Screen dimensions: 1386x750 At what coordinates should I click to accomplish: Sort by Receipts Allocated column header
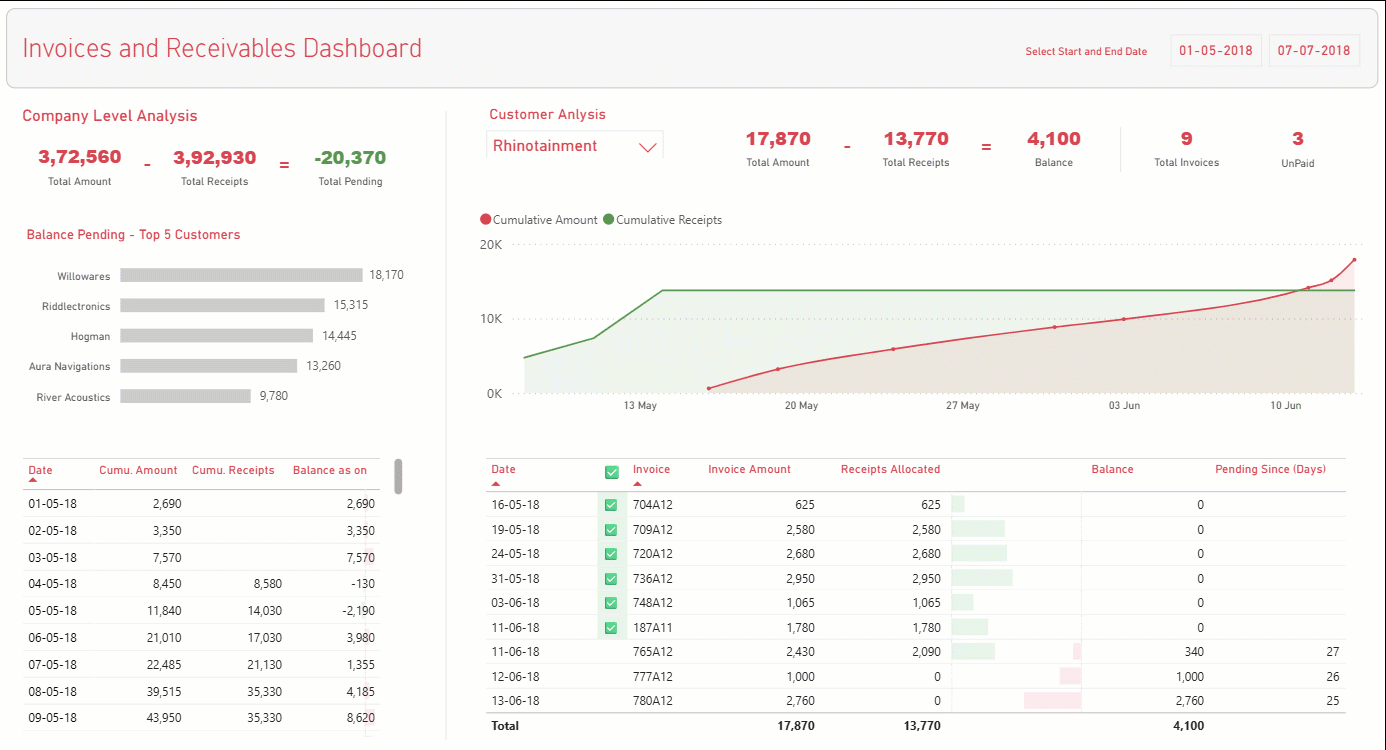(x=890, y=469)
